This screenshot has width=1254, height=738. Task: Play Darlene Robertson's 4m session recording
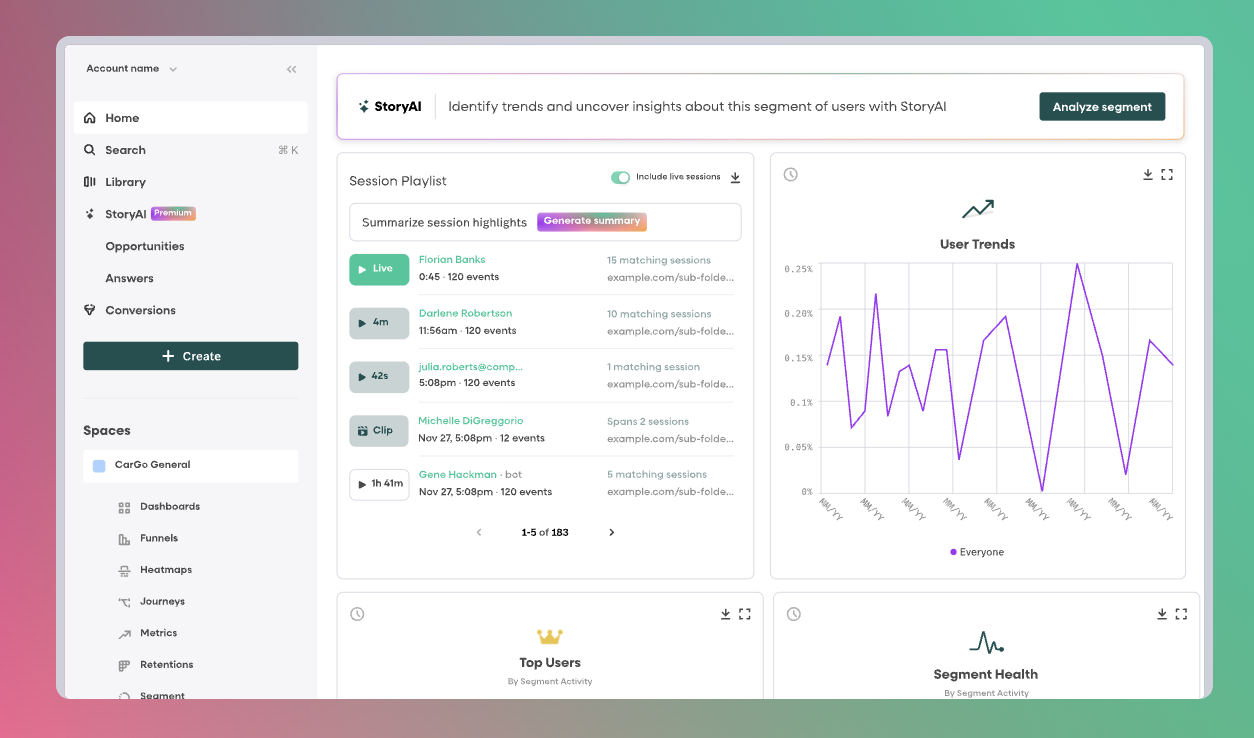click(x=379, y=322)
